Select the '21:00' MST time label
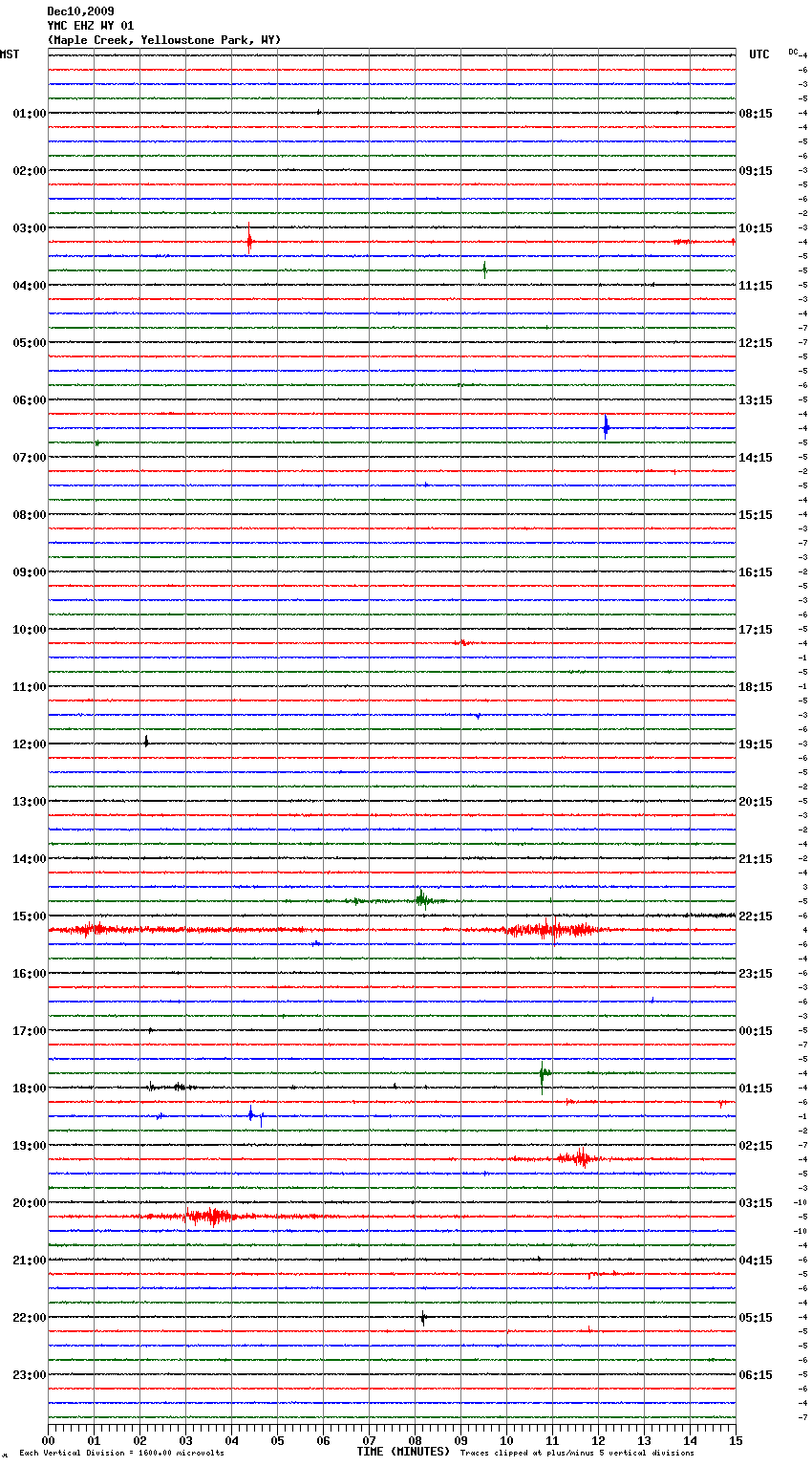 point(30,1261)
